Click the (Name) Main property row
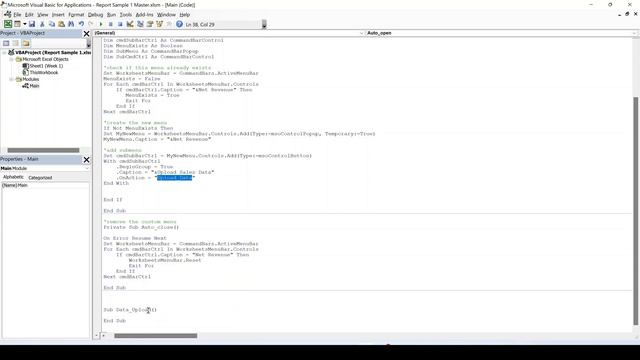The width and height of the screenshot is (640, 360). click(45, 185)
